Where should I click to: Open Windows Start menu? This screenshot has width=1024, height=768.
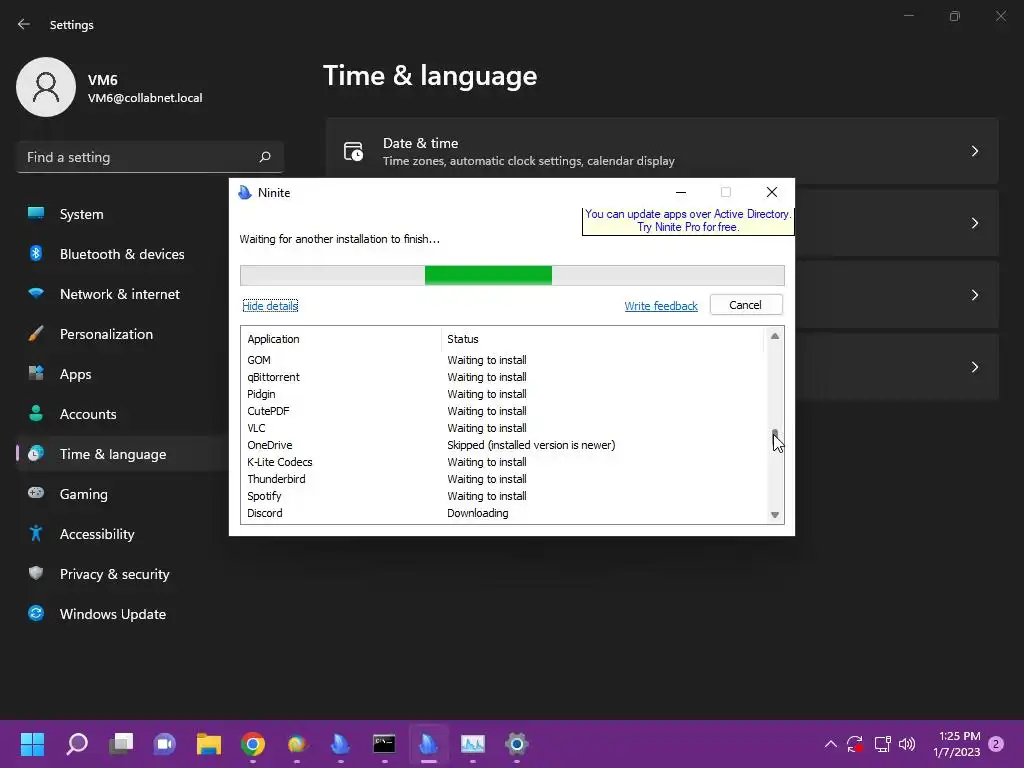[x=32, y=743]
